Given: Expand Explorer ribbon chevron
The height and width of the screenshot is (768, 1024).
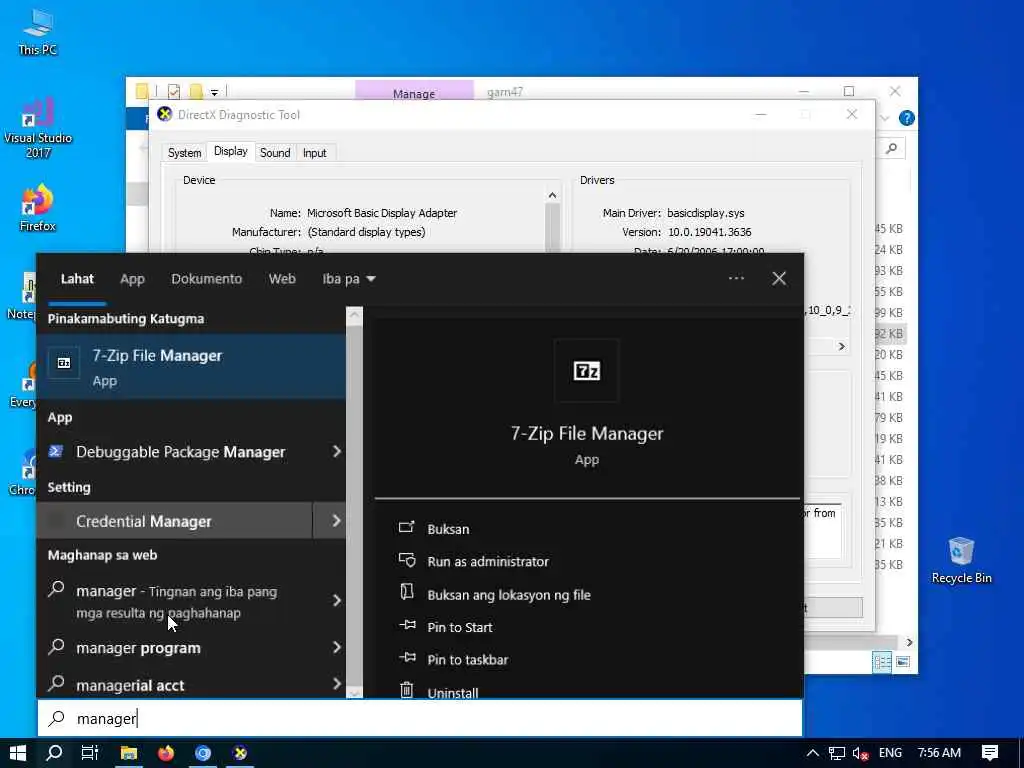Looking at the screenshot, I should pyautogui.click(x=885, y=118).
